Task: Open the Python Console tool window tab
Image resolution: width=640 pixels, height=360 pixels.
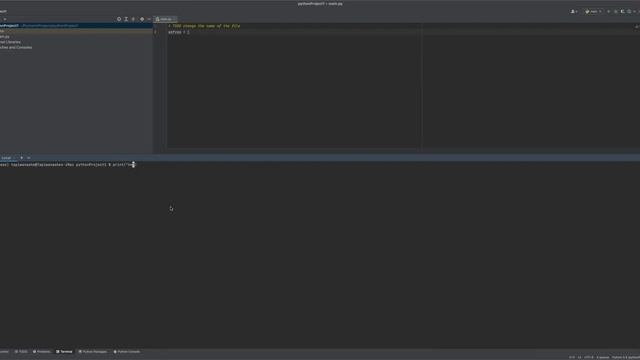Action: pyautogui.click(x=127, y=352)
